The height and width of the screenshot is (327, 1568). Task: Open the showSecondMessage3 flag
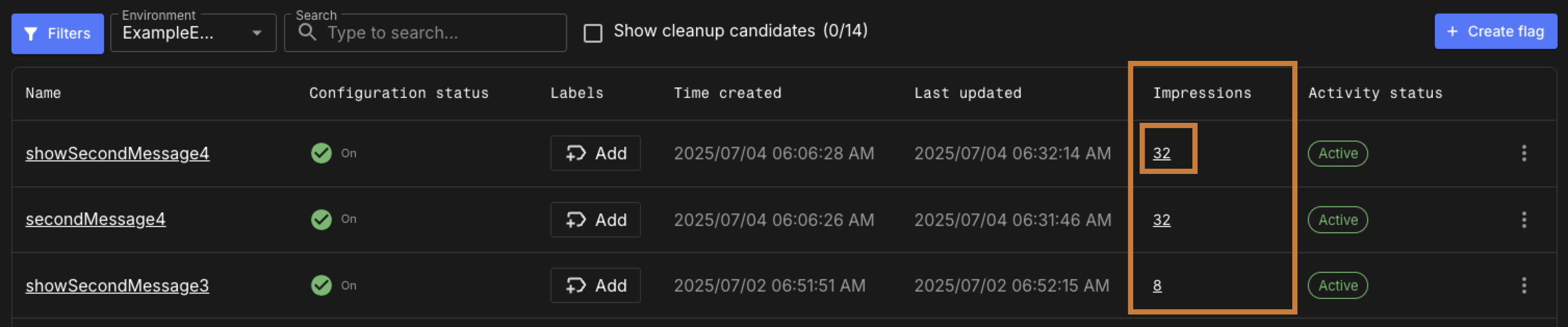click(118, 285)
